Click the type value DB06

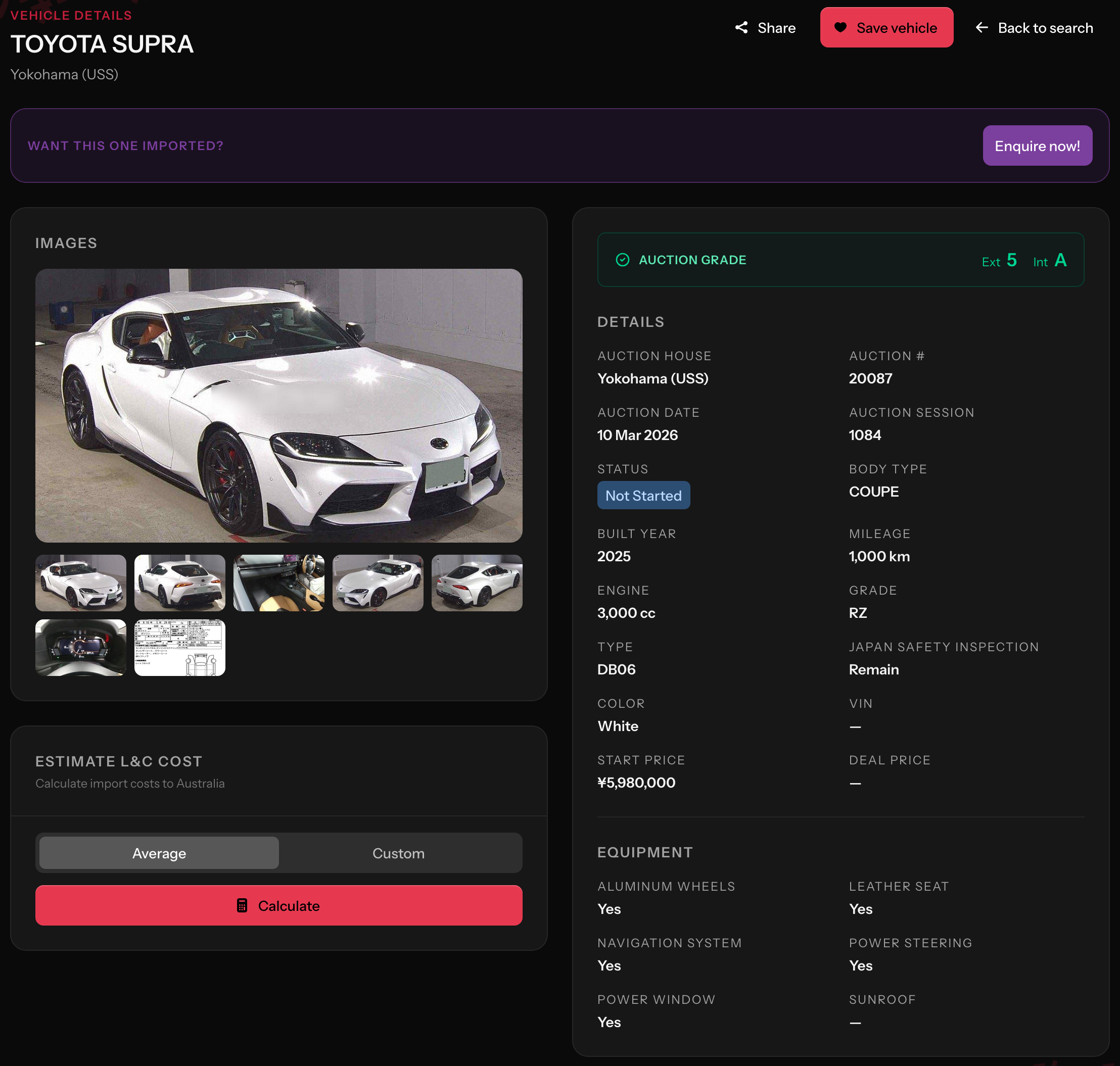tap(616, 669)
